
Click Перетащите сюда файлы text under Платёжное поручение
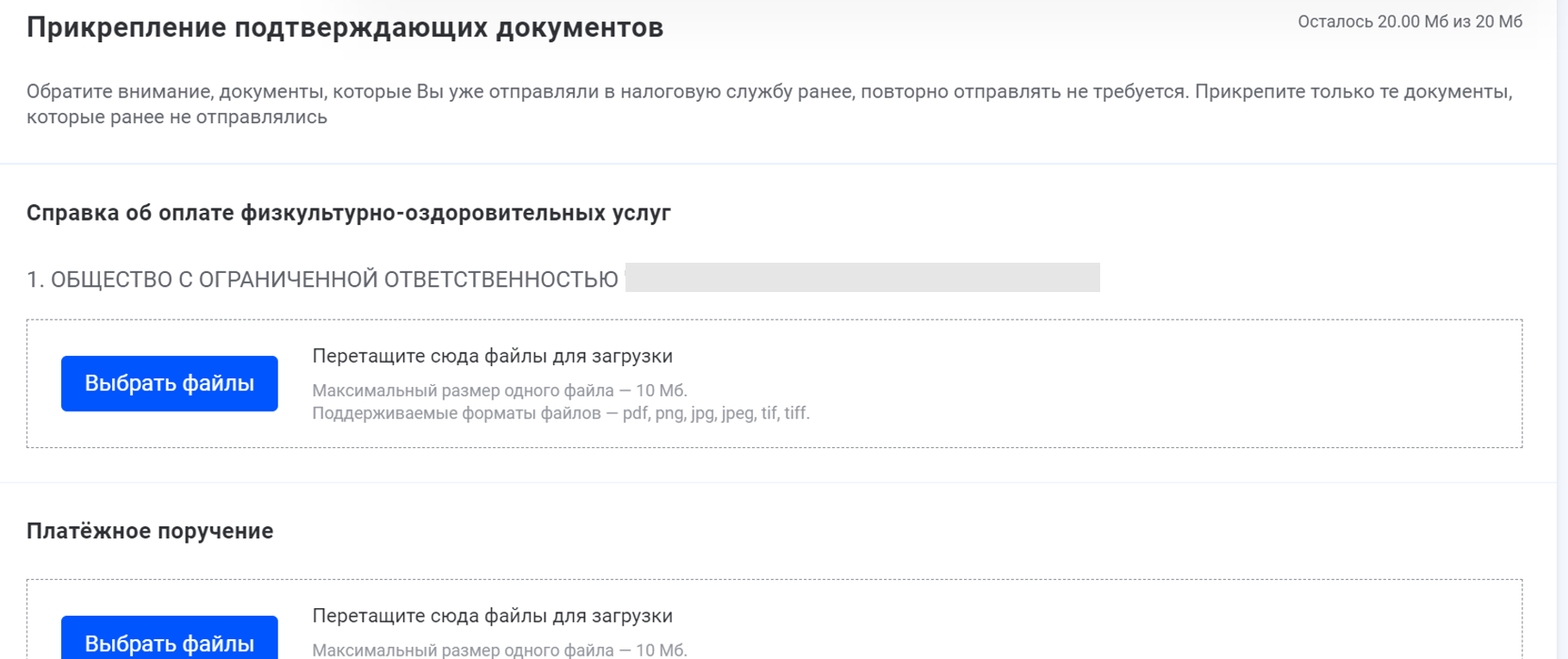click(492, 616)
